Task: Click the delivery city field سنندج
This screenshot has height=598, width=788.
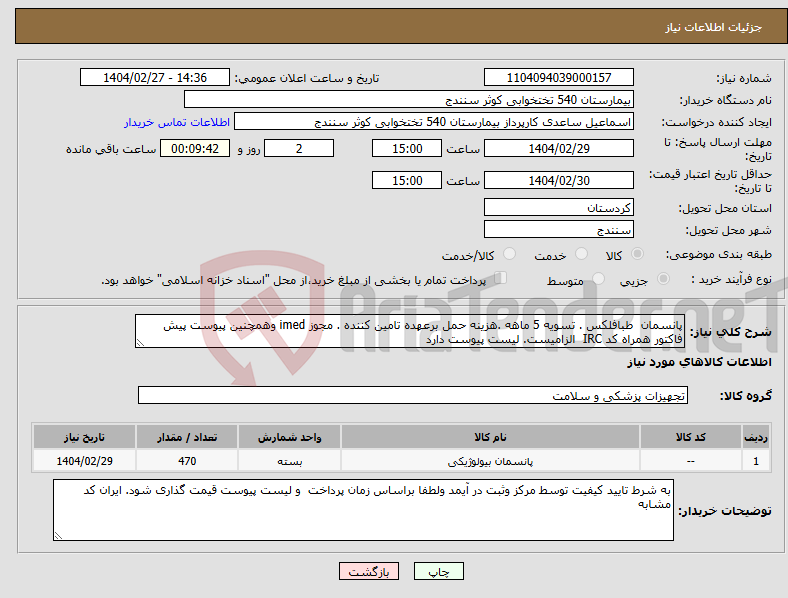Action: click(x=558, y=230)
